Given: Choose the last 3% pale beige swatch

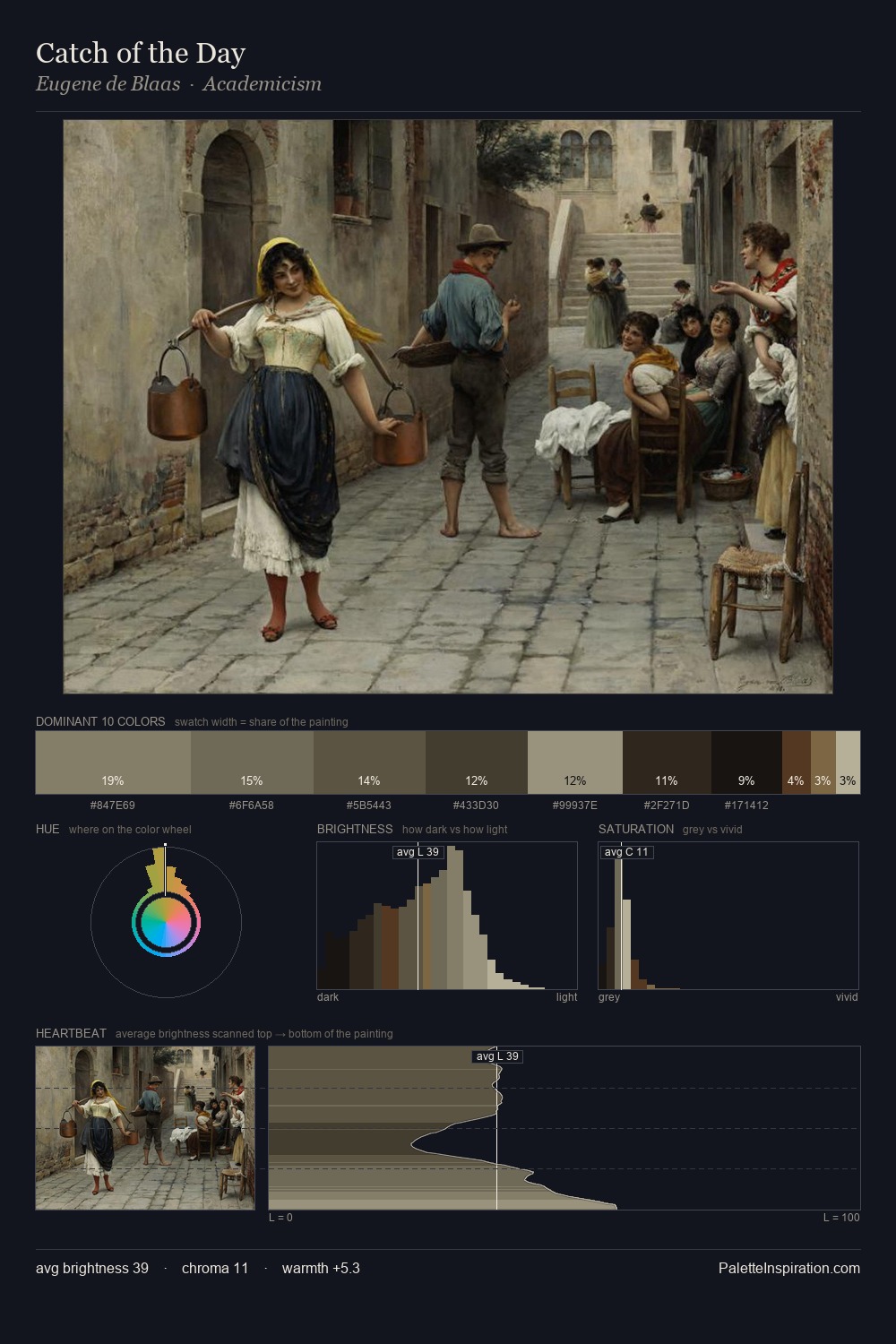Looking at the screenshot, I should 848,762.
